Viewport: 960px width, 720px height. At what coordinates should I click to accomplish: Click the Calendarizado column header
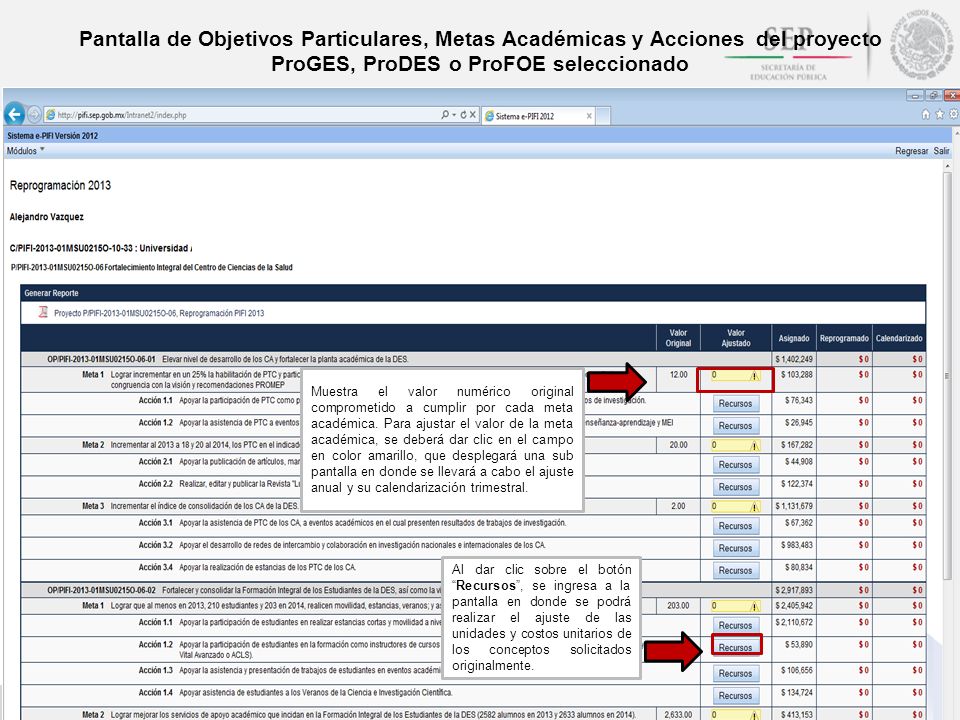899,338
